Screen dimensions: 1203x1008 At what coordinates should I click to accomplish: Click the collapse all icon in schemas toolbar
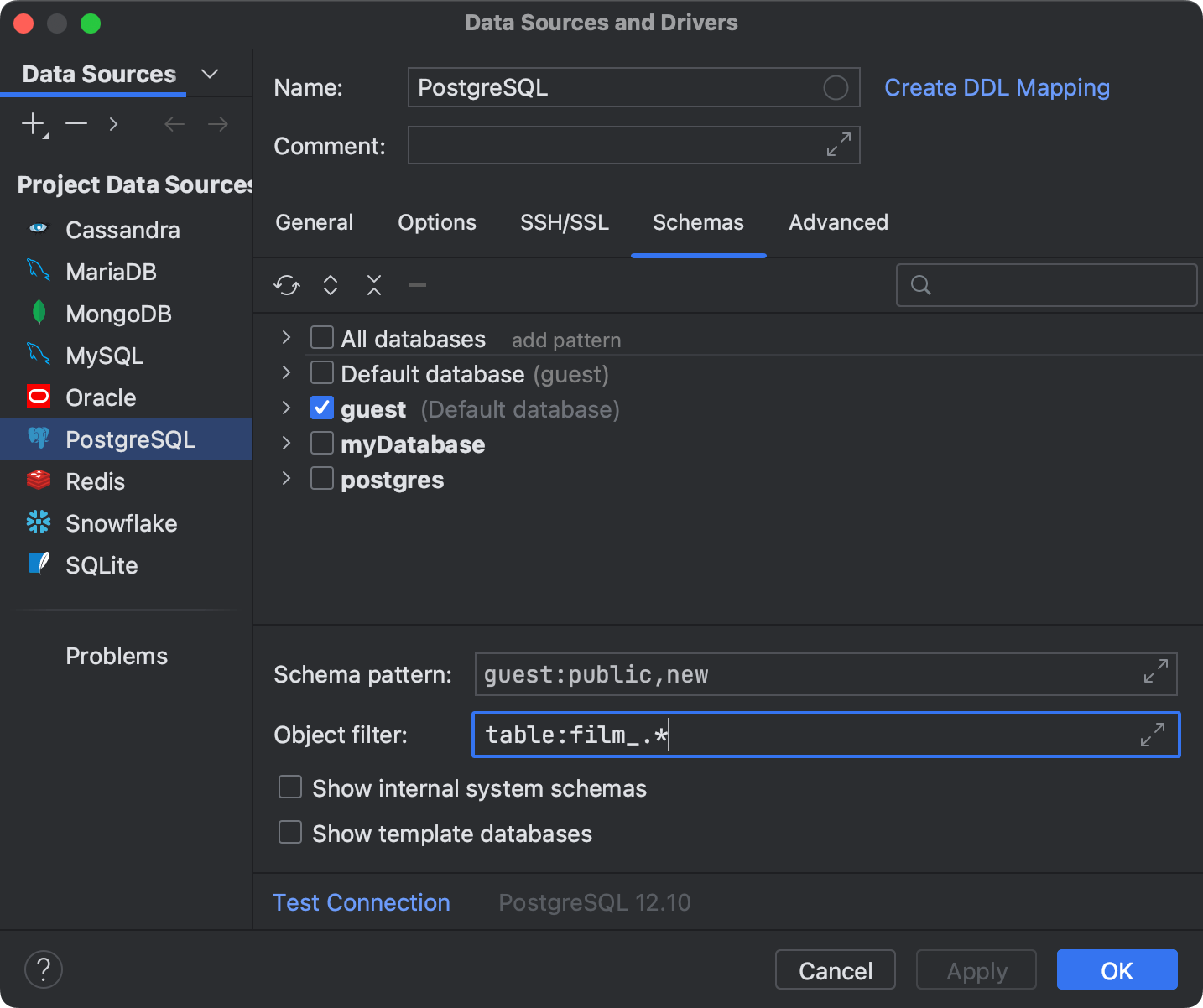coord(374,285)
